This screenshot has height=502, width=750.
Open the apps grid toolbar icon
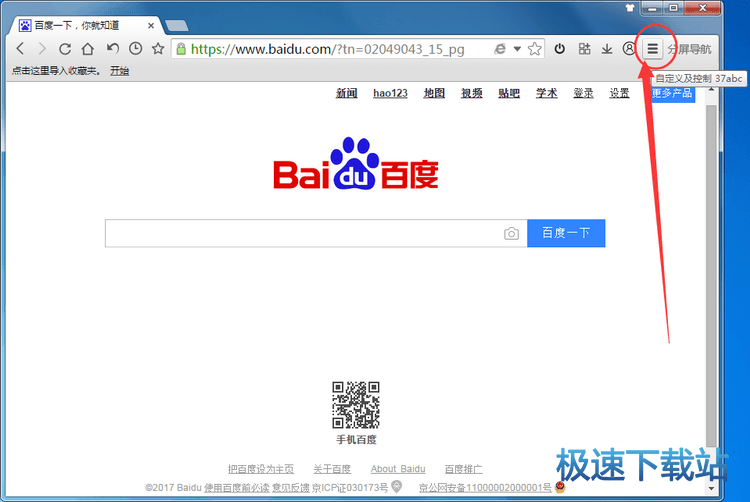(584, 49)
